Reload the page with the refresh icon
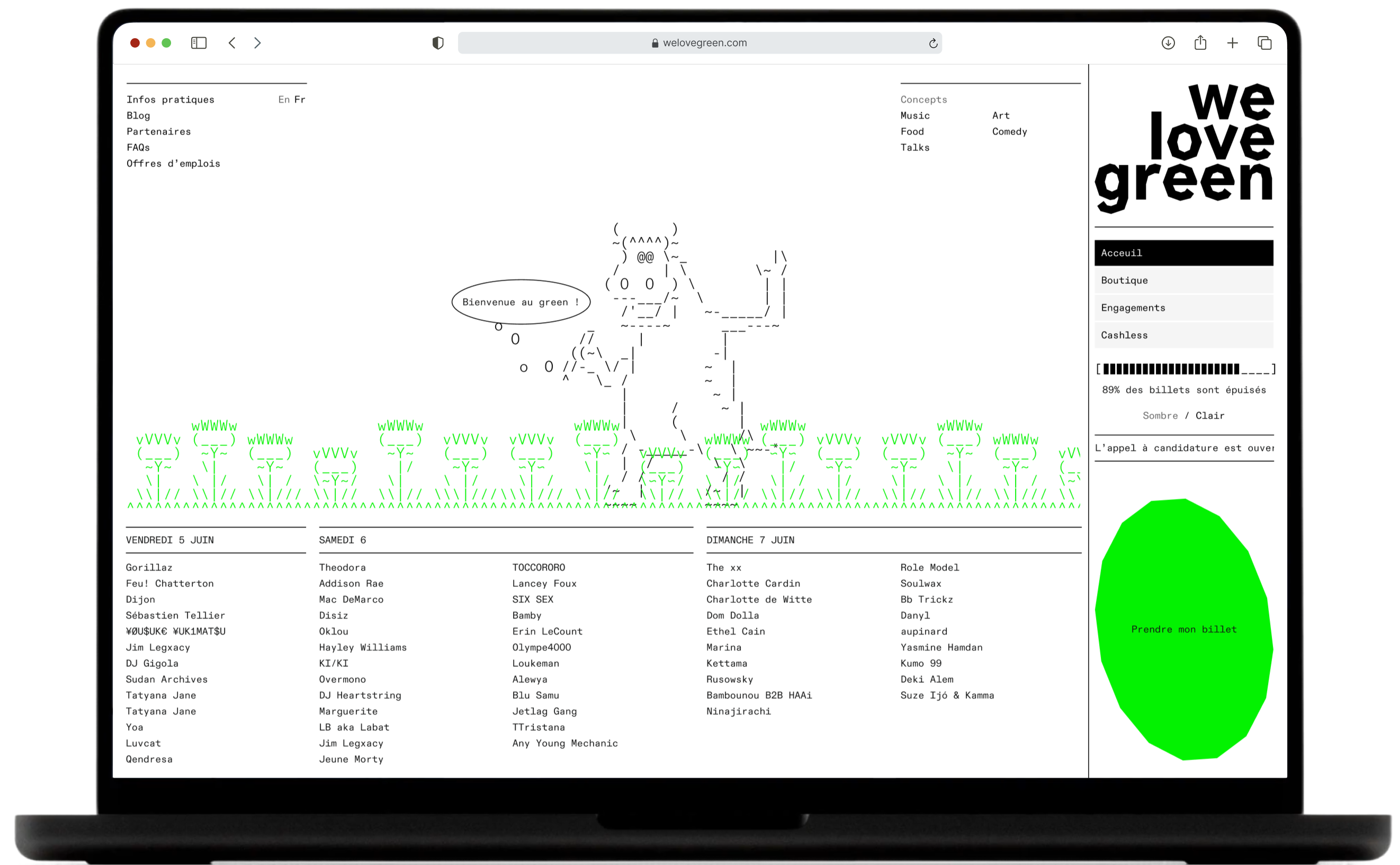 [933, 43]
